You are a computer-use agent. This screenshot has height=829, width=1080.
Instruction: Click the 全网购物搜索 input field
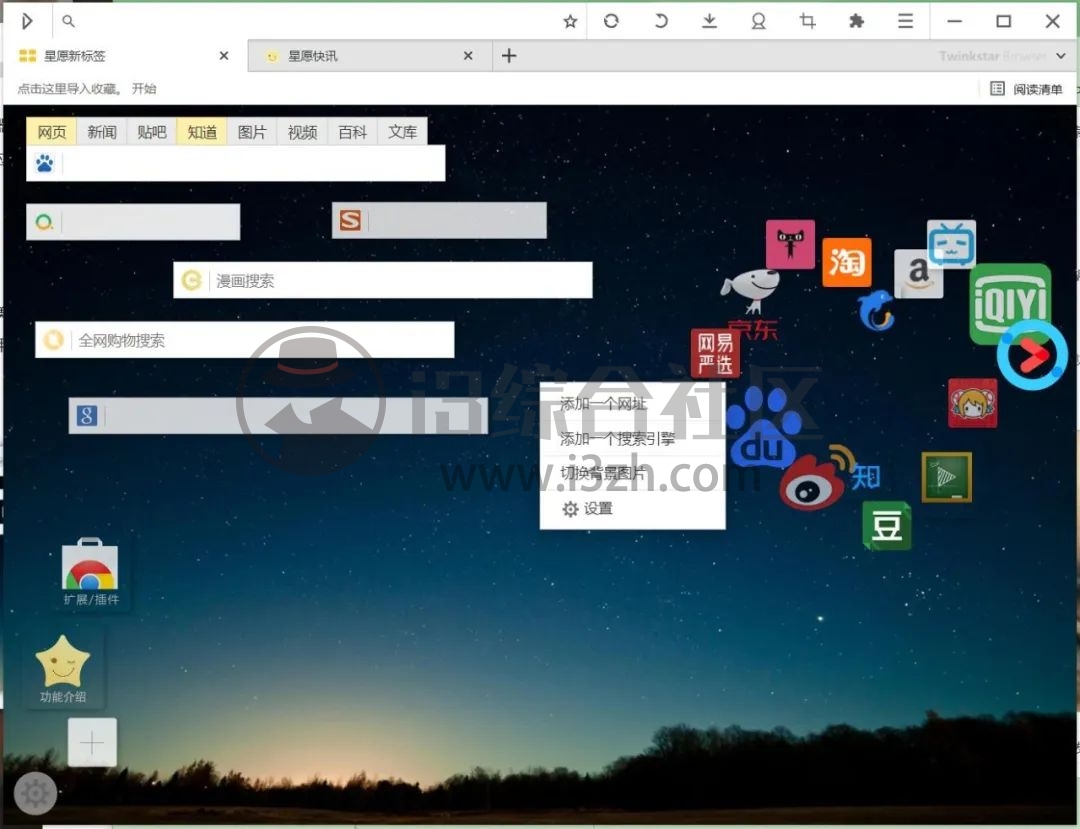point(245,339)
